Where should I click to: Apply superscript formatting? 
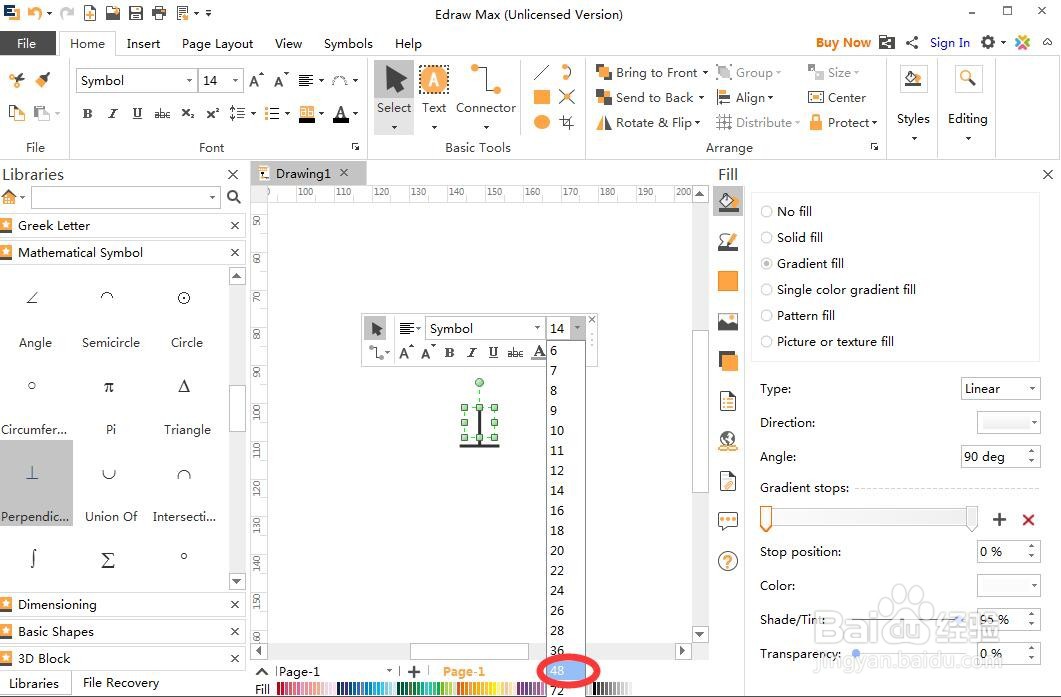tap(212, 113)
